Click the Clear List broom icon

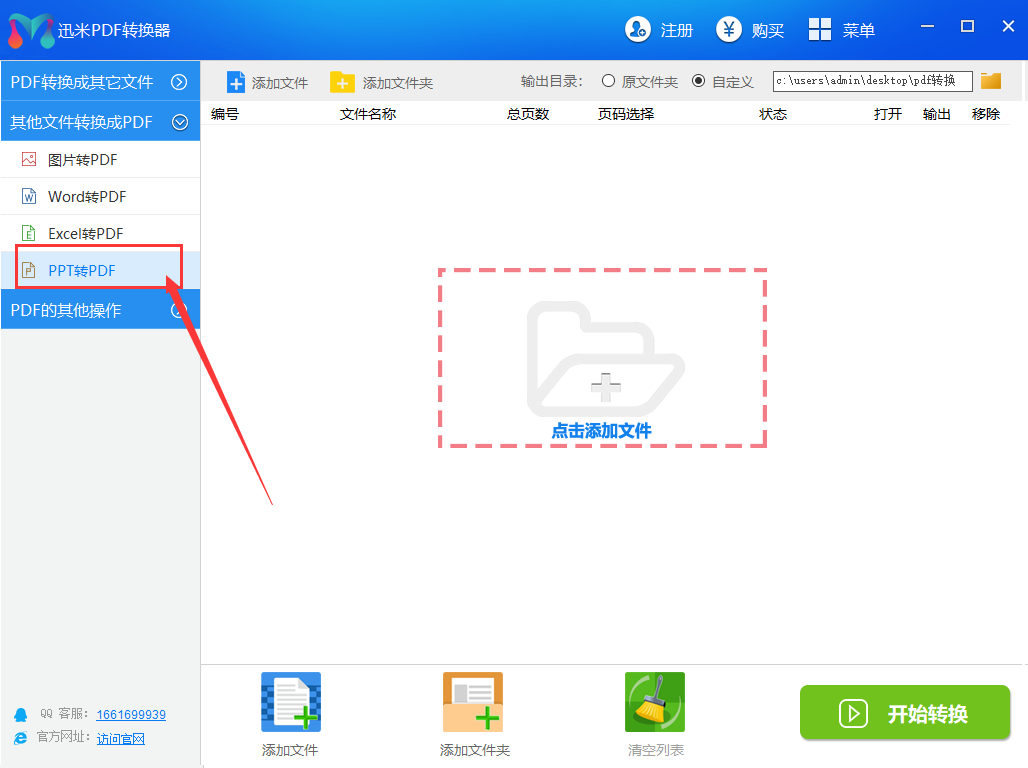(655, 702)
